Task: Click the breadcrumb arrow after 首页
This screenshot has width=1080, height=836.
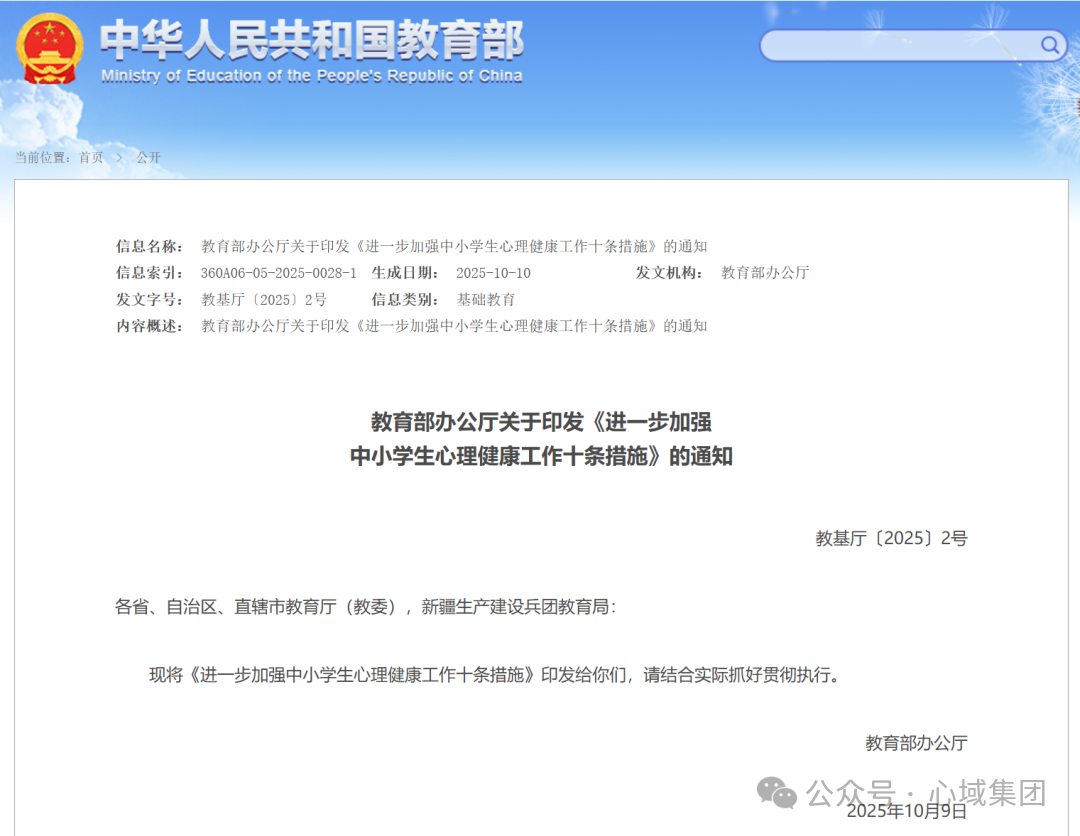Action: click(x=120, y=158)
